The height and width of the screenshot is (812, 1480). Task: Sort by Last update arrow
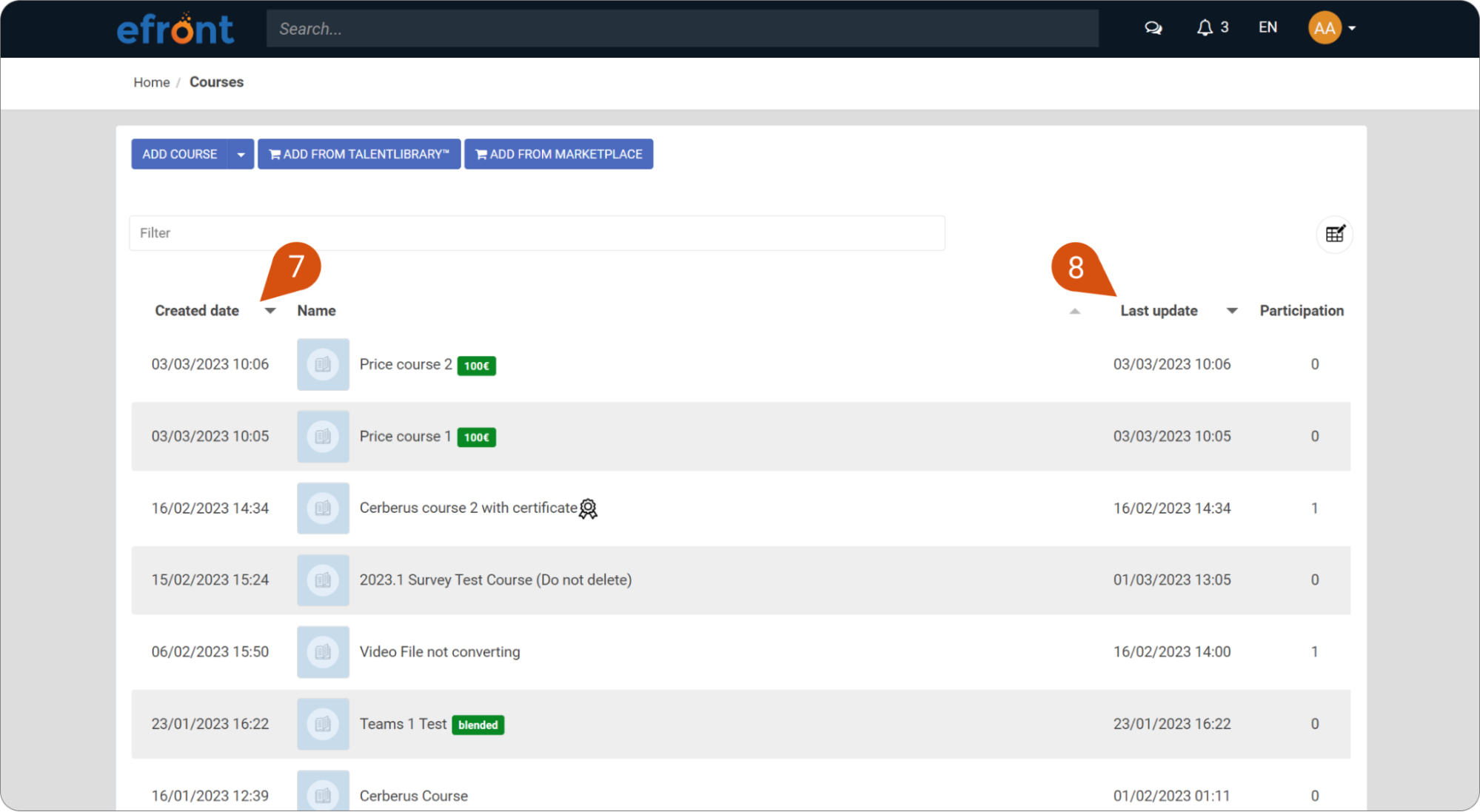tap(1232, 311)
